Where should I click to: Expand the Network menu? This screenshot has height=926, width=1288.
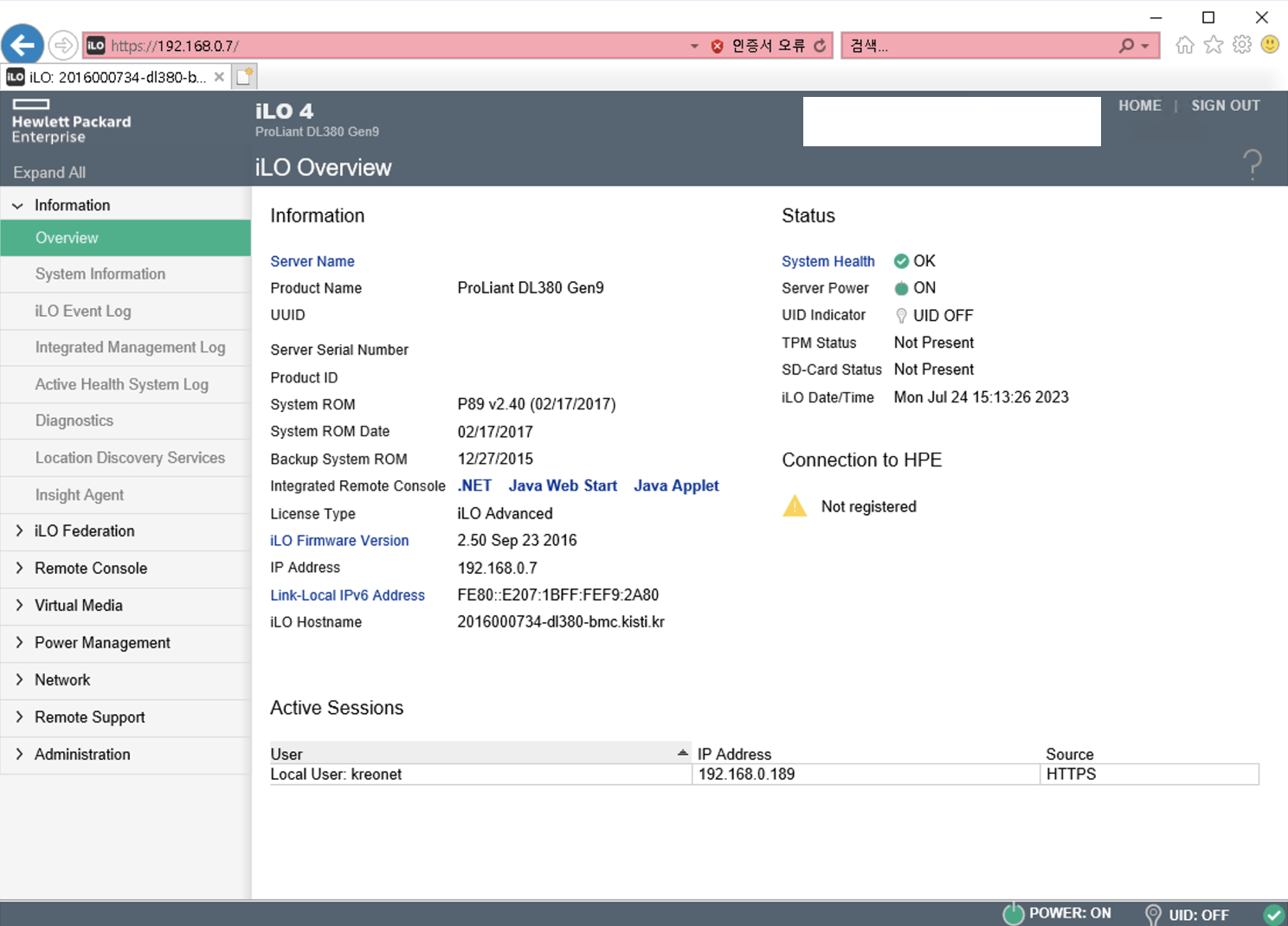pos(19,680)
